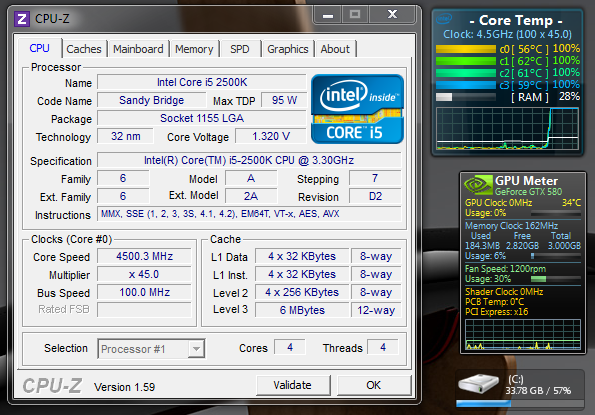Click the processor Name field Intel Core i5 2500K

coord(202,82)
